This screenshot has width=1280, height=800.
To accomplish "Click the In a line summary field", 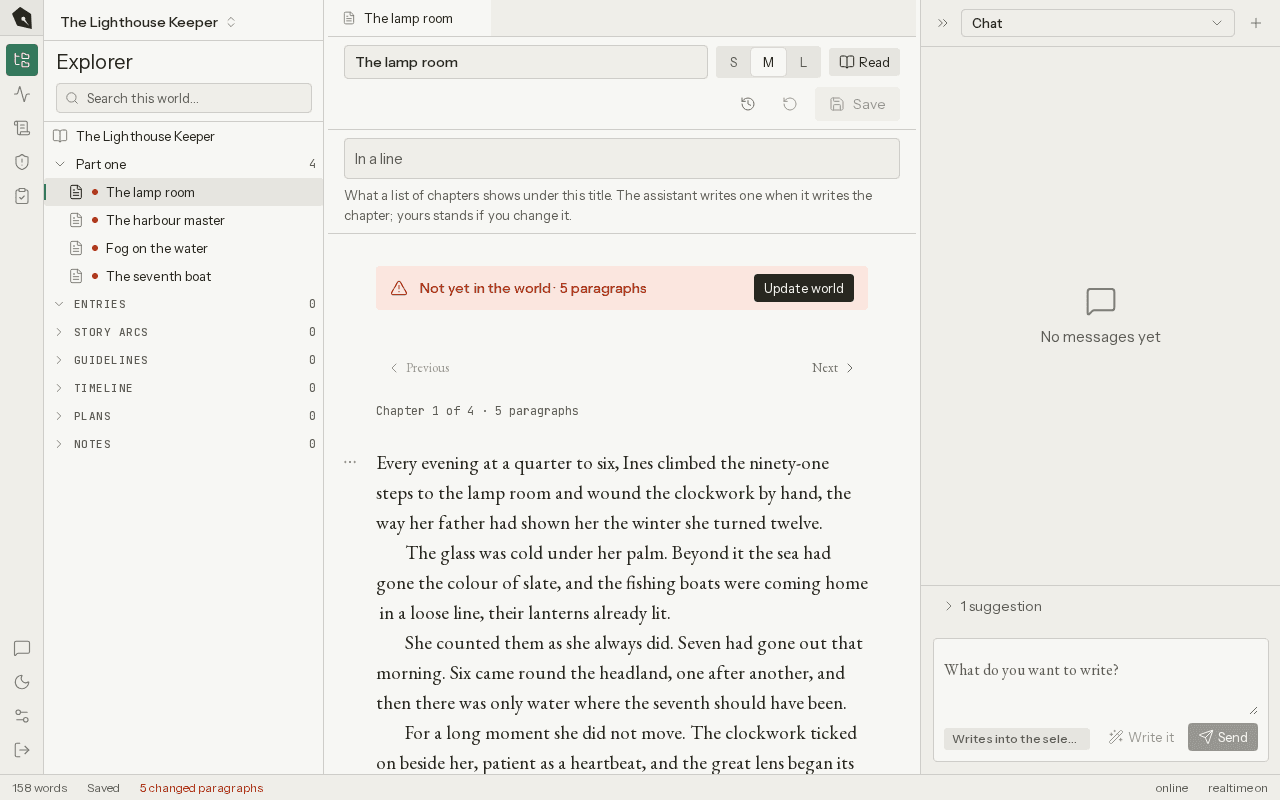I will (622, 158).
